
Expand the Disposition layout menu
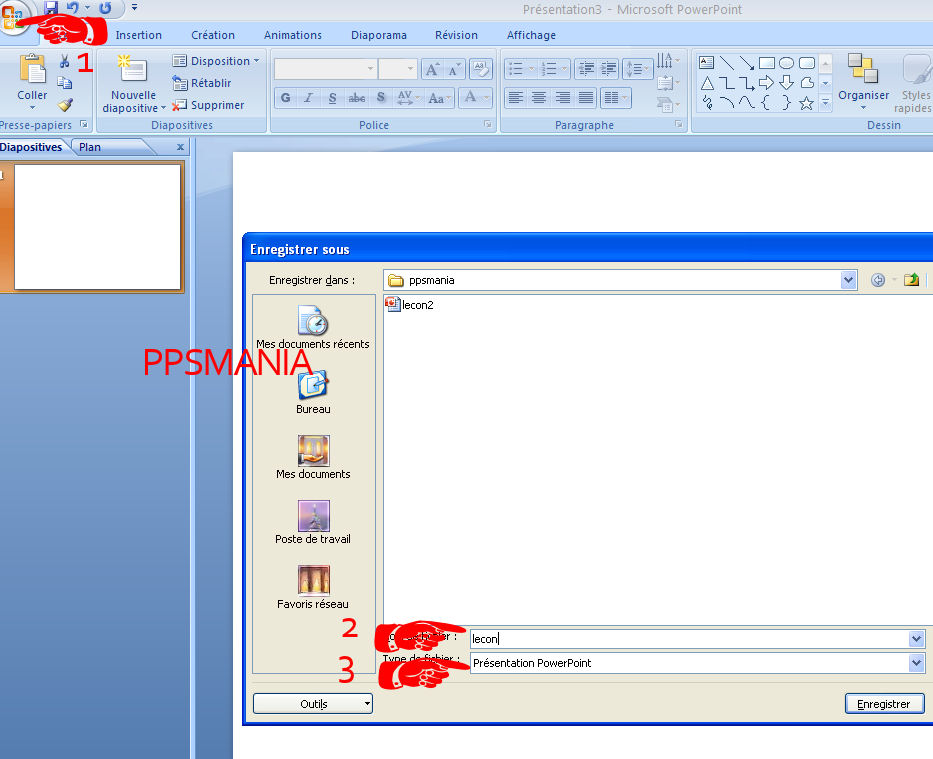coord(216,61)
